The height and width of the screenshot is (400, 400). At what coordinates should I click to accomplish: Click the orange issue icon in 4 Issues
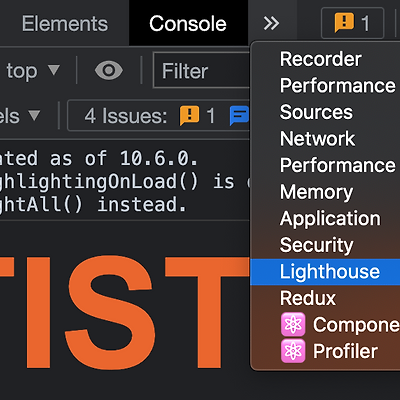click(189, 116)
